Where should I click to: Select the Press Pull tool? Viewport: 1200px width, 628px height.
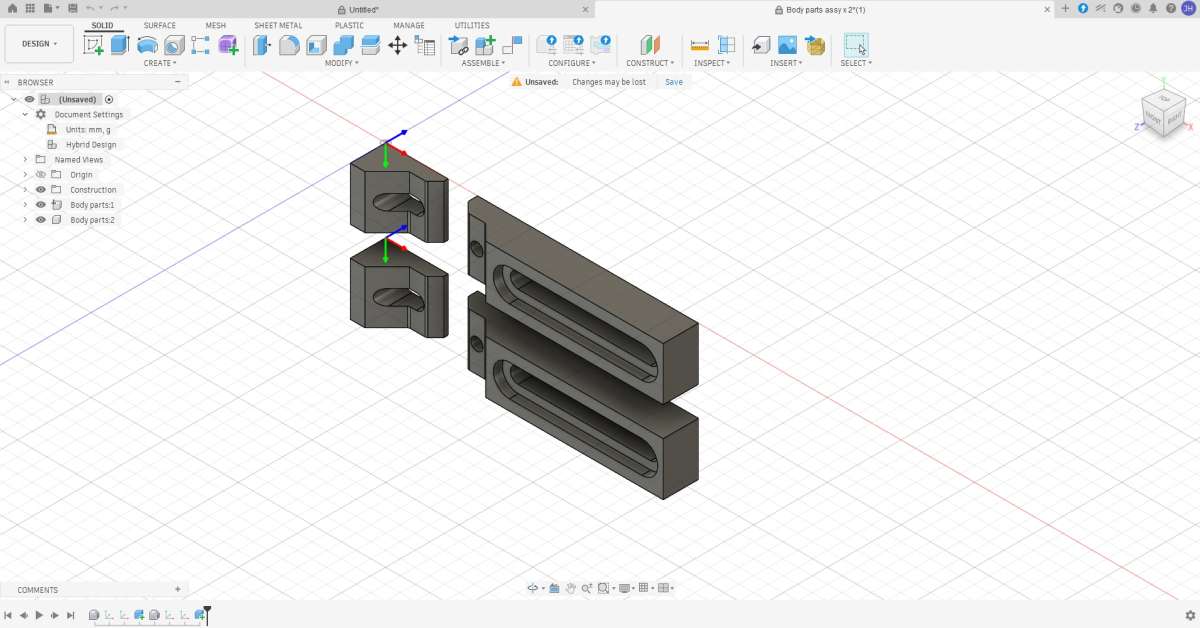click(x=263, y=45)
